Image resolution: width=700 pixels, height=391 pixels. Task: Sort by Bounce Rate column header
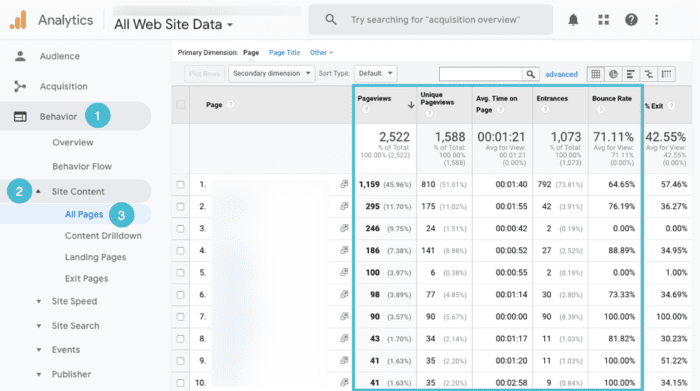[x=612, y=99]
